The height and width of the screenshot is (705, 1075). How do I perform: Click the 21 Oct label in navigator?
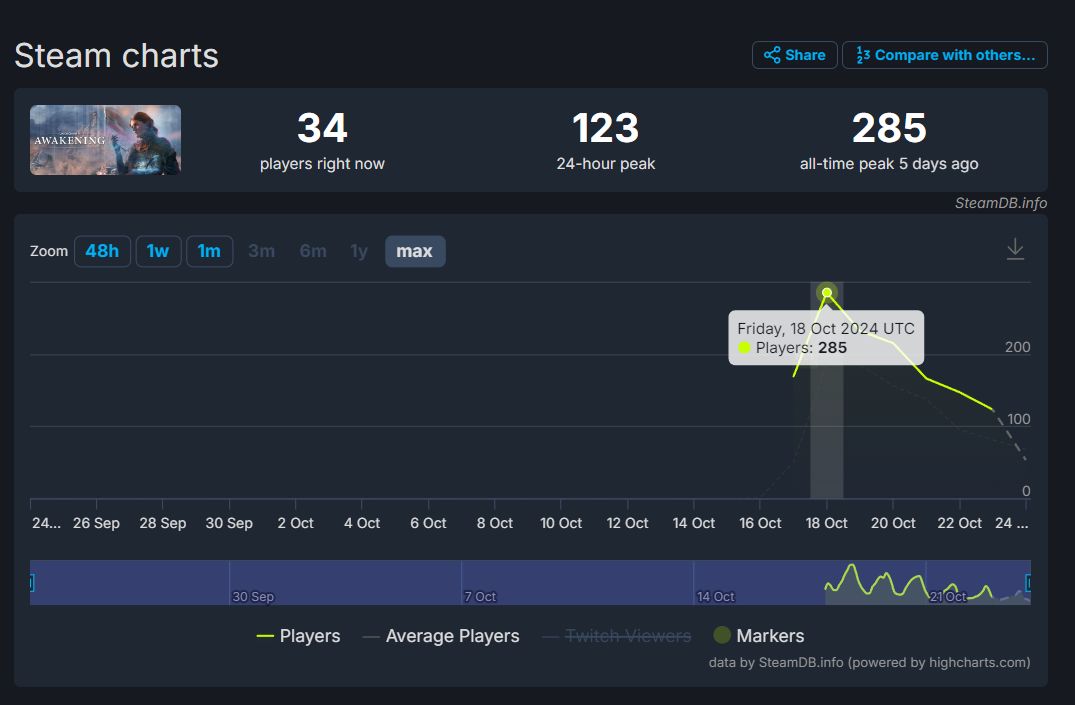point(947,597)
